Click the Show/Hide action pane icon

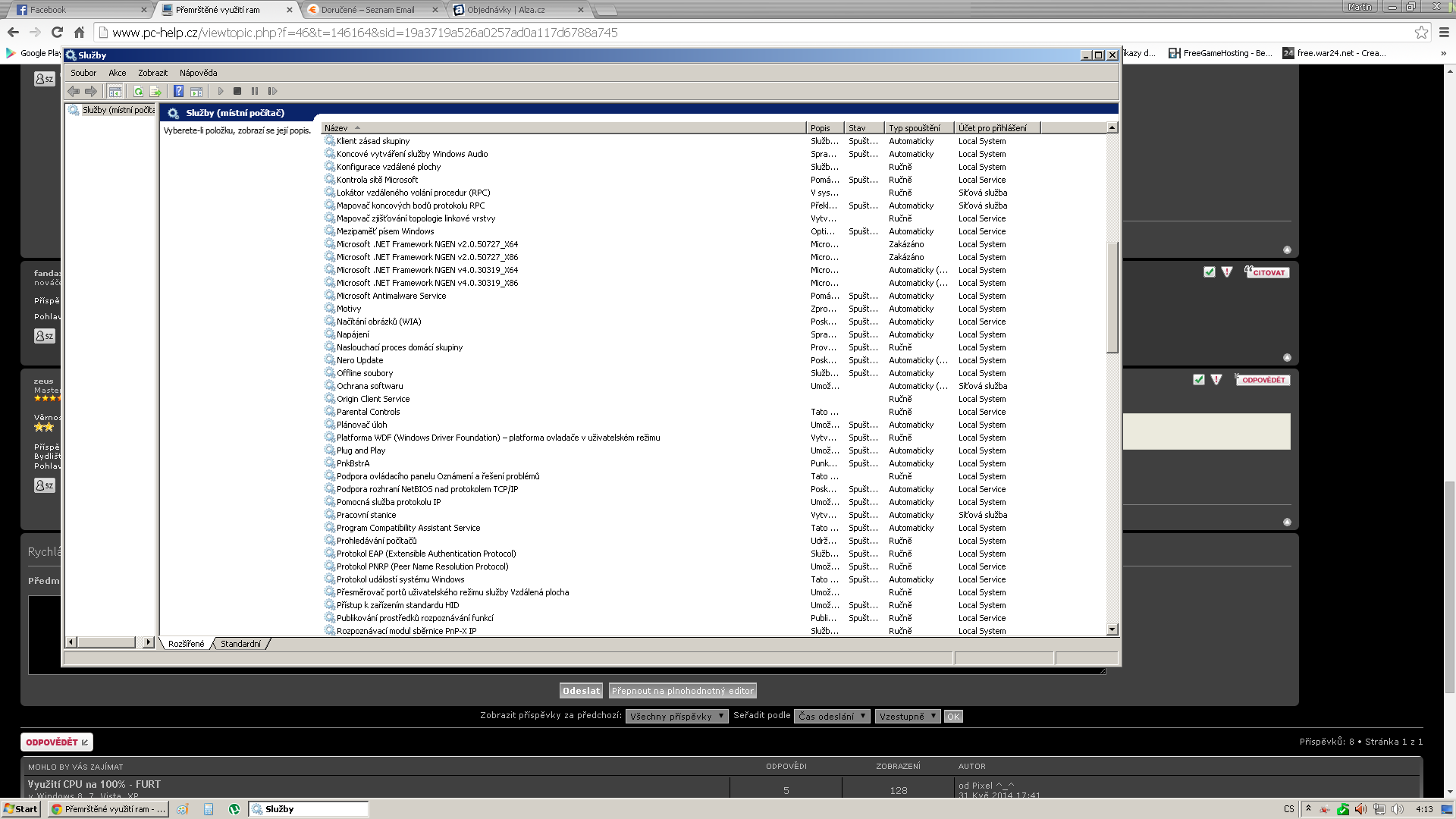tap(196, 91)
